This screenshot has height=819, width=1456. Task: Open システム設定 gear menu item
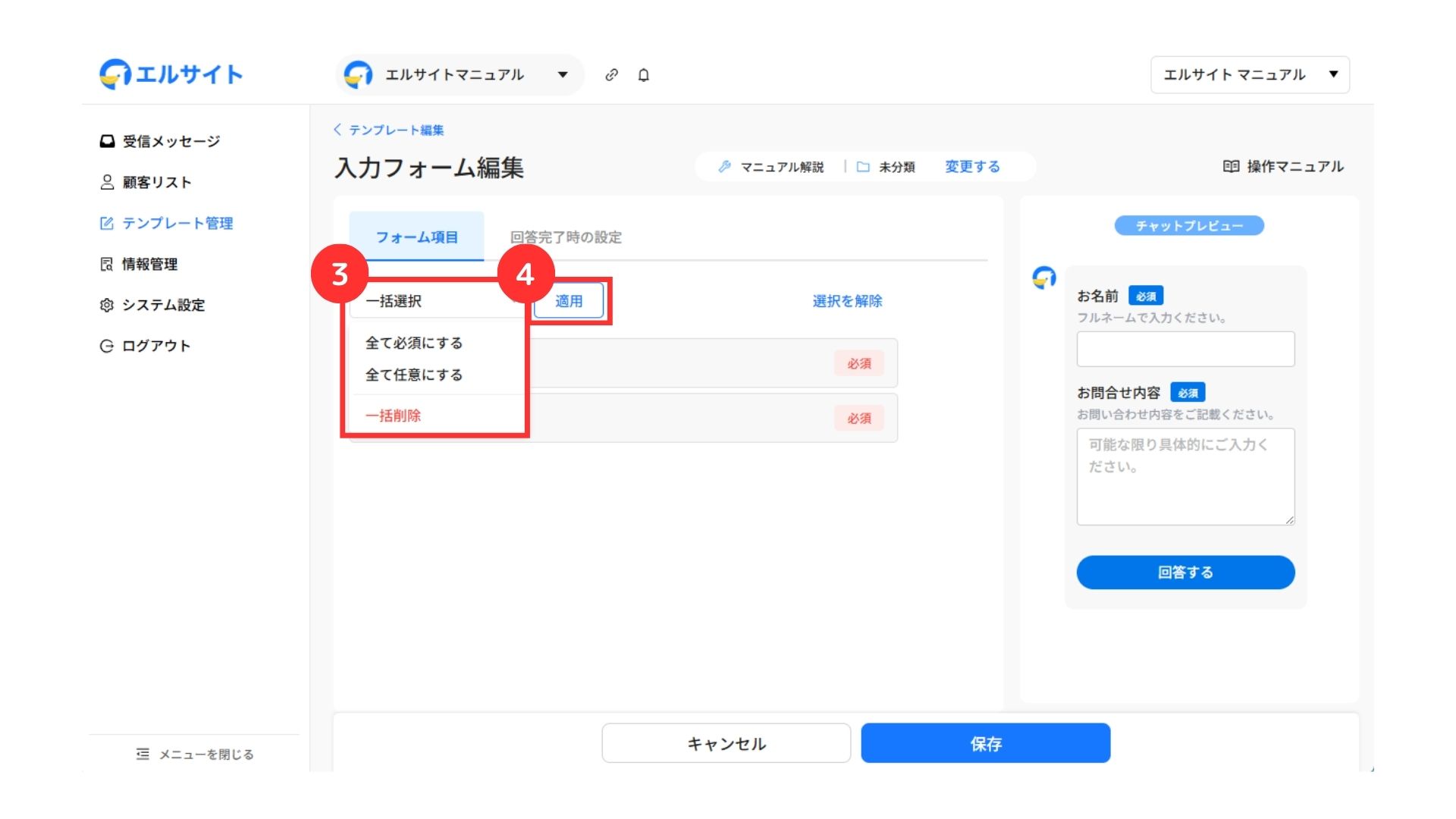[x=152, y=305]
